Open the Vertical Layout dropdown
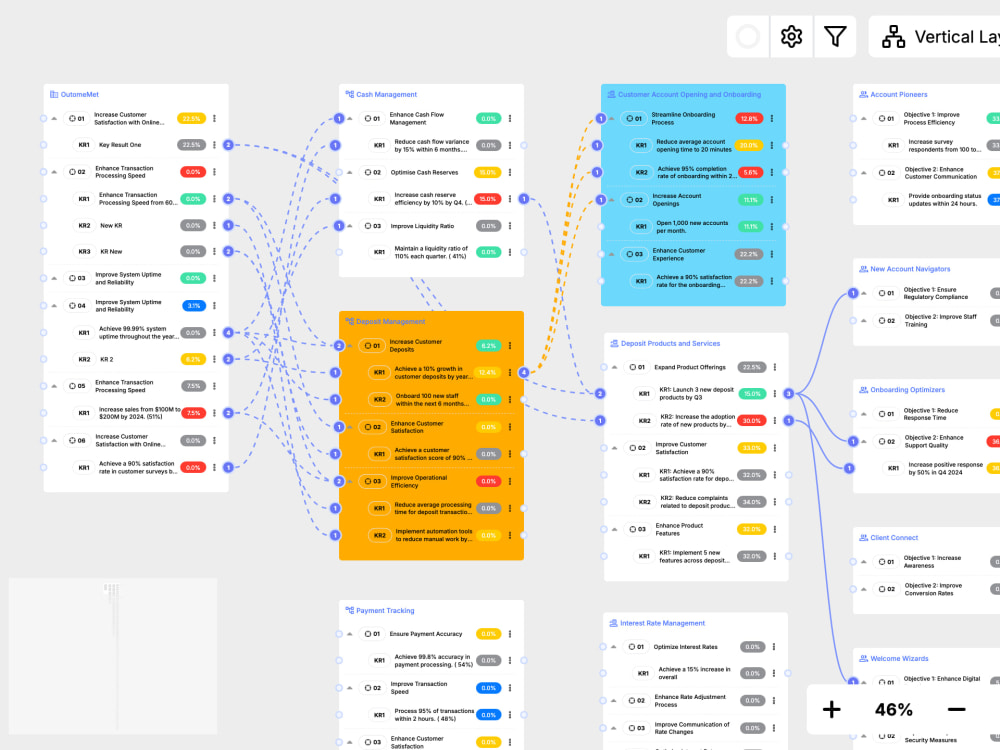Image resolution: width=1000 pixels, height=750 pixels. [x=936, y=37]
